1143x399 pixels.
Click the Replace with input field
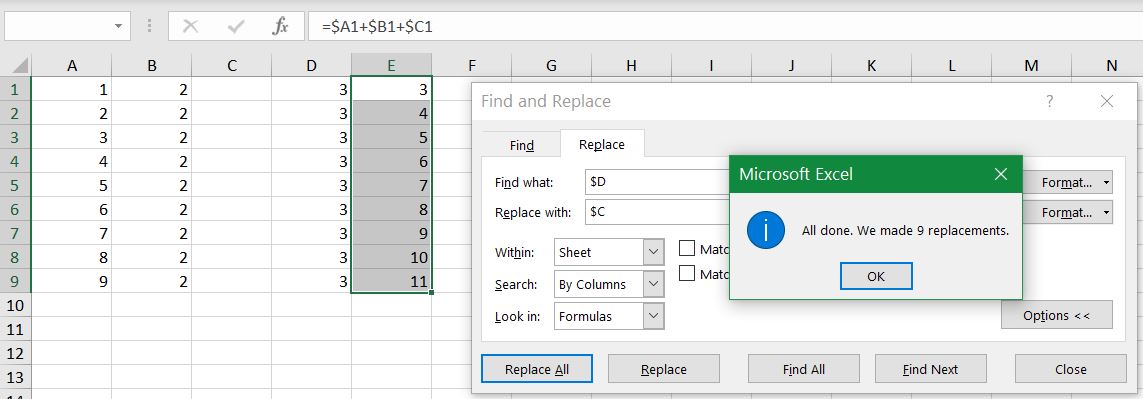[658, 213]
